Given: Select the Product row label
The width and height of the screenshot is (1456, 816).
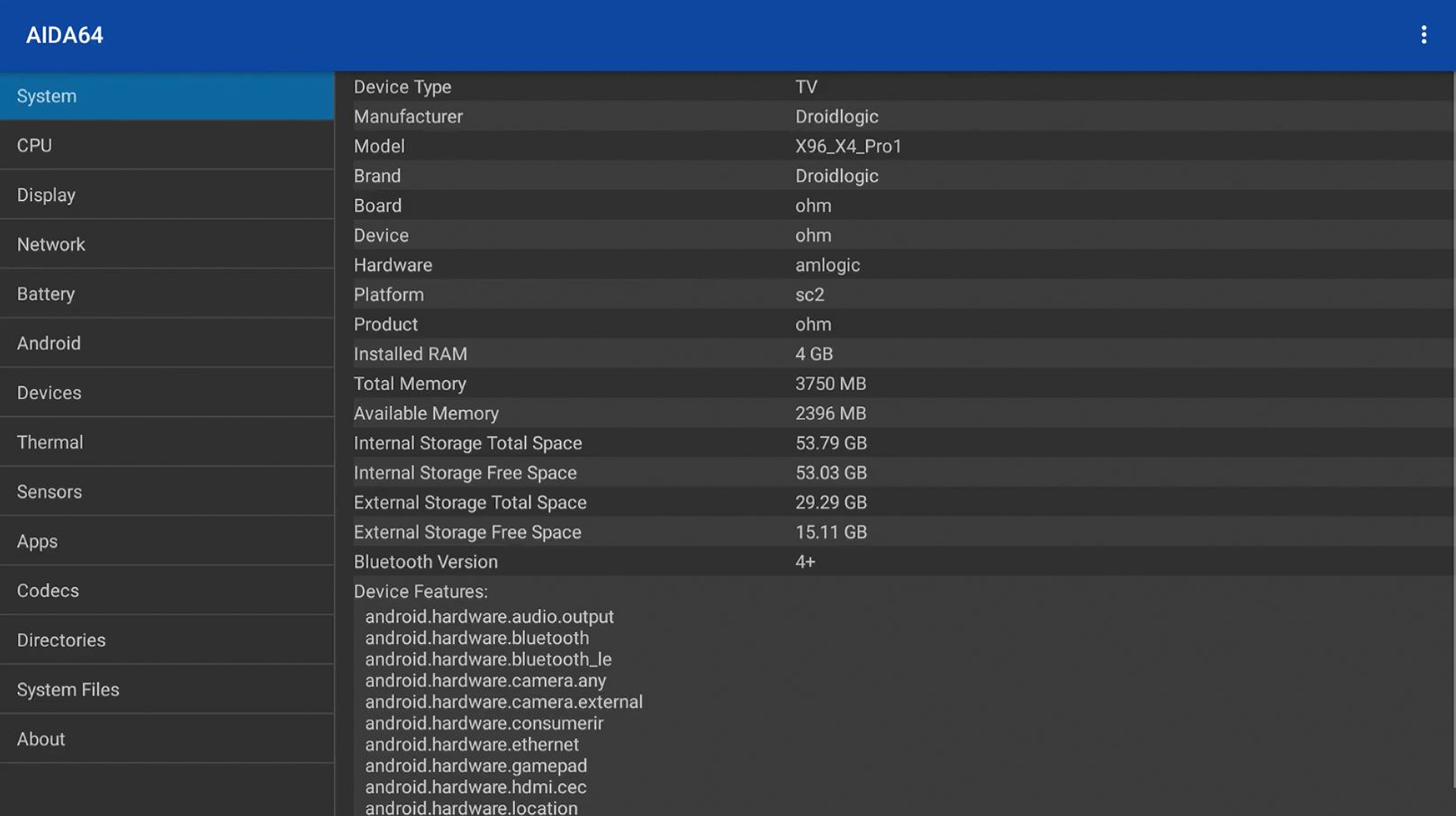Looking at the screenshot, I should click(x=385, y=324).
